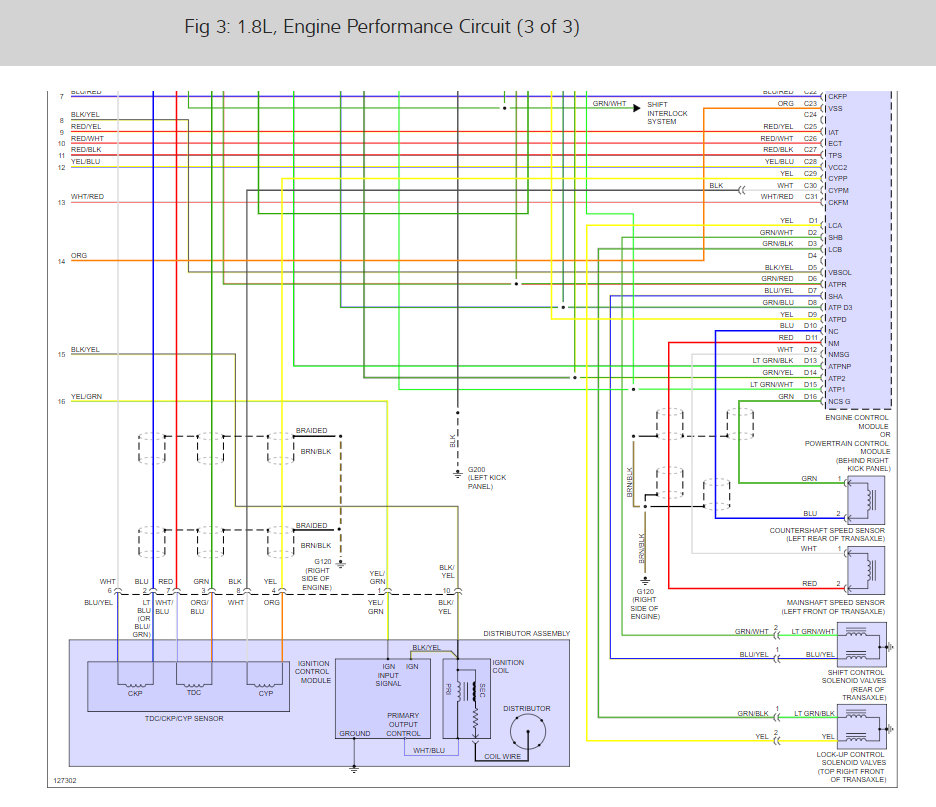Click the 'ATPR' module pin label

(838, 284)
